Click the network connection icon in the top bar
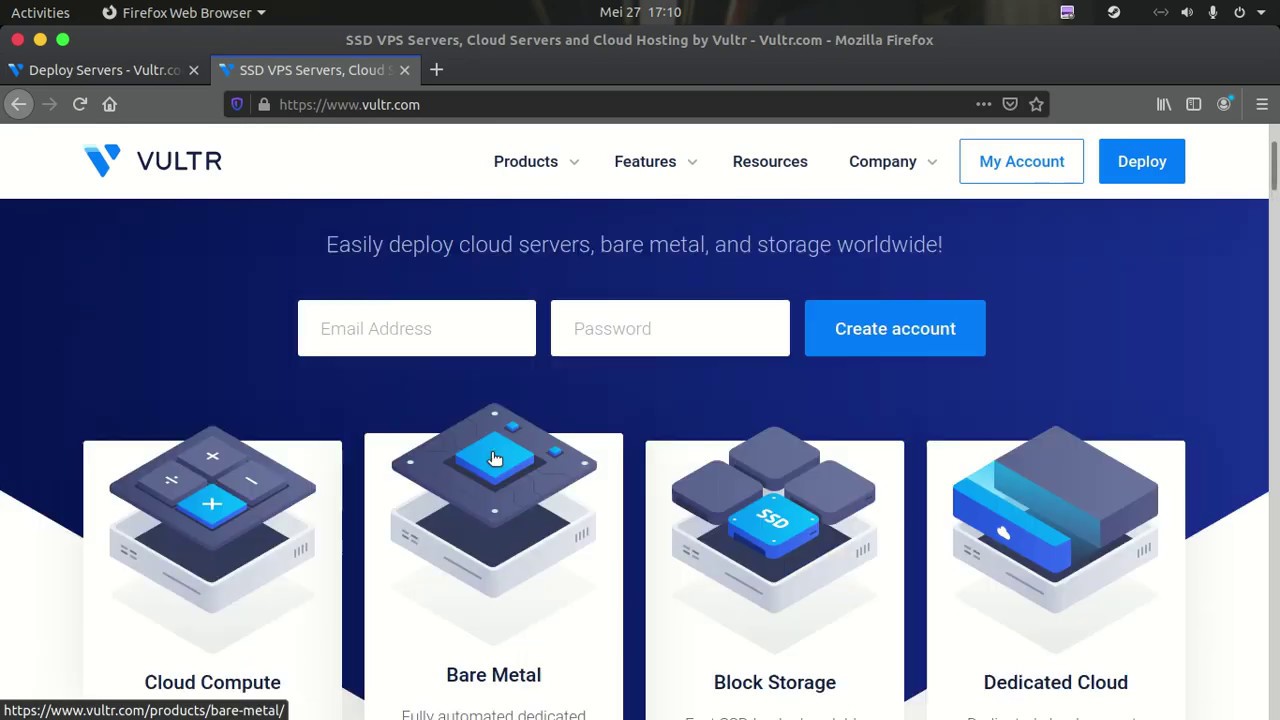 point(1160,12)
